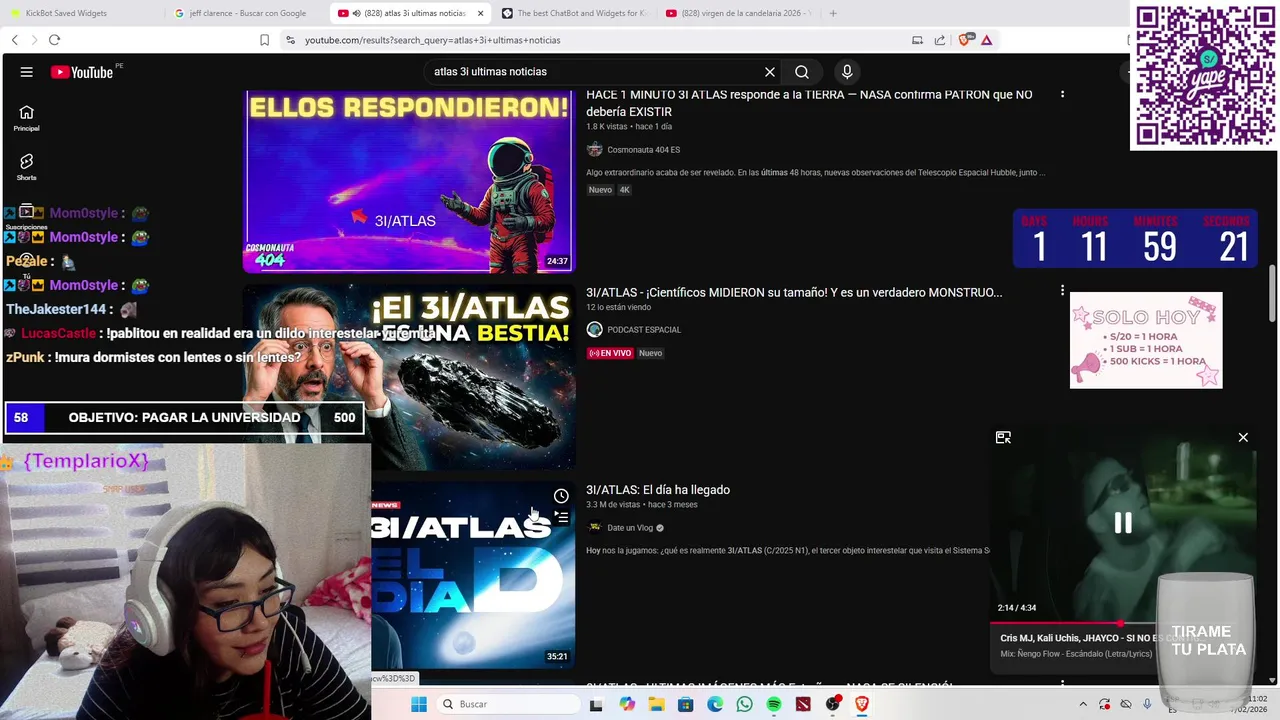Open the Date un Vlog channel name
Screen dimensions: 1280x720
click(630, 528)
